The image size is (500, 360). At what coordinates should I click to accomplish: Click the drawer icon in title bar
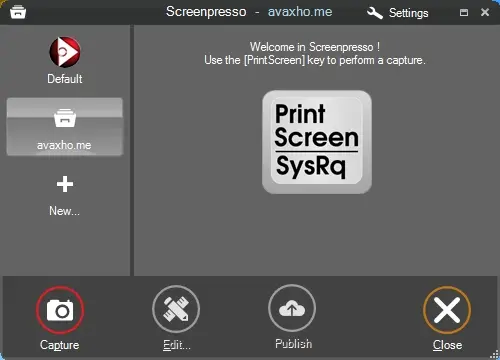[18, 13]
